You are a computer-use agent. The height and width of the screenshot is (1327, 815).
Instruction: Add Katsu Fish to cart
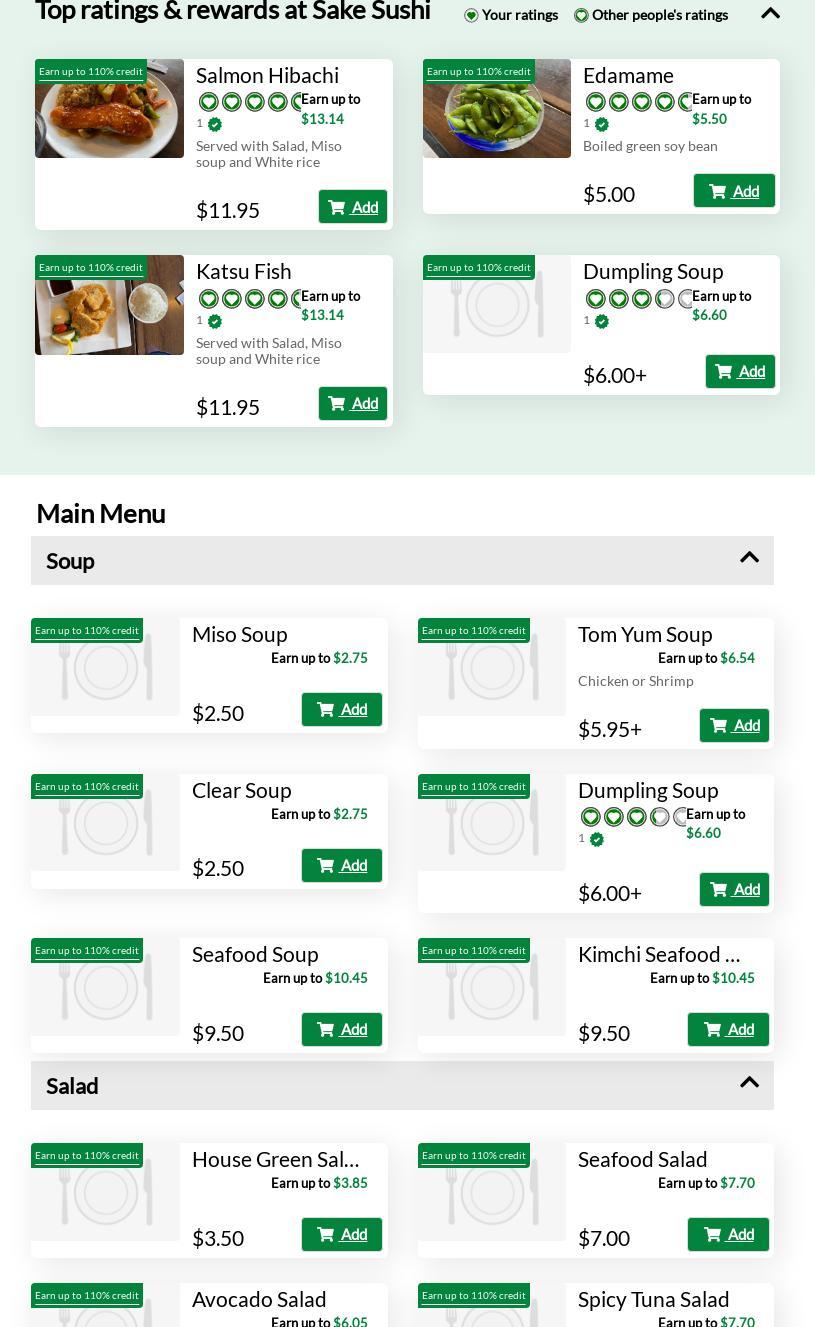pos(353,403)
